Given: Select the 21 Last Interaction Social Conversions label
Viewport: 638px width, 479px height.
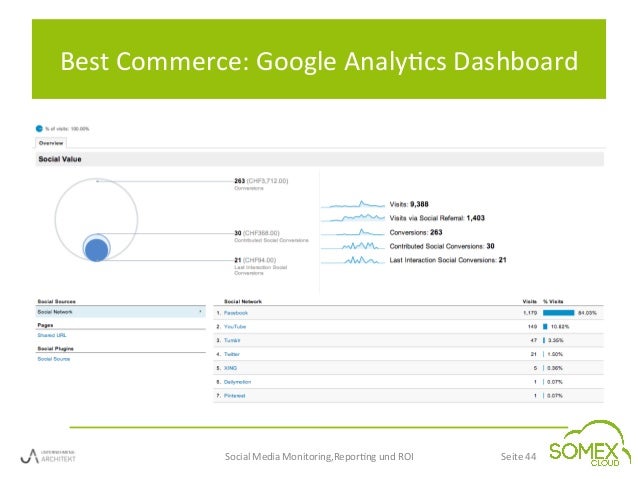Looking at the screenshot, I should [260, 266].
